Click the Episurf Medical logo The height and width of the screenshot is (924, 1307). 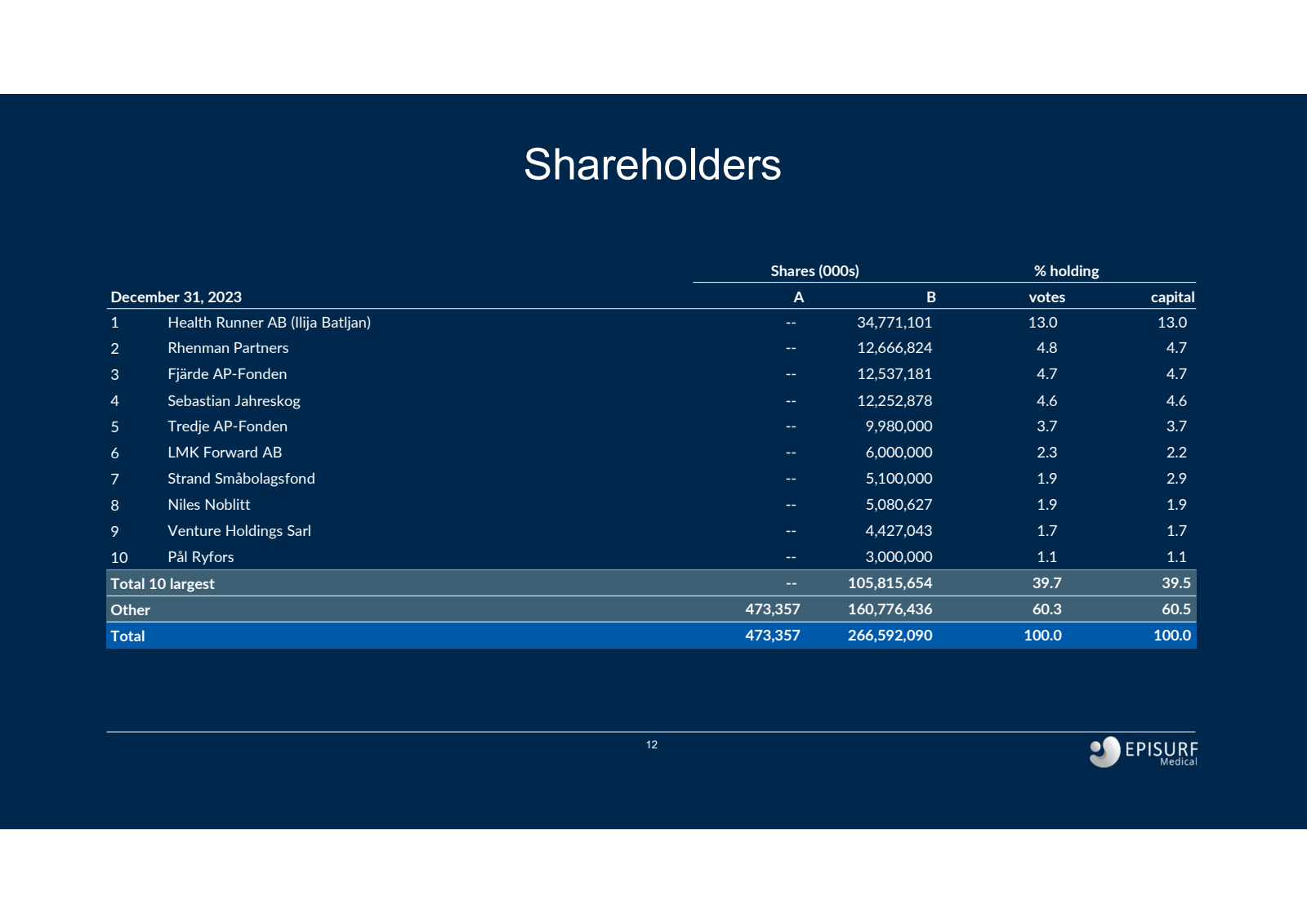(x=1143, y=752)
